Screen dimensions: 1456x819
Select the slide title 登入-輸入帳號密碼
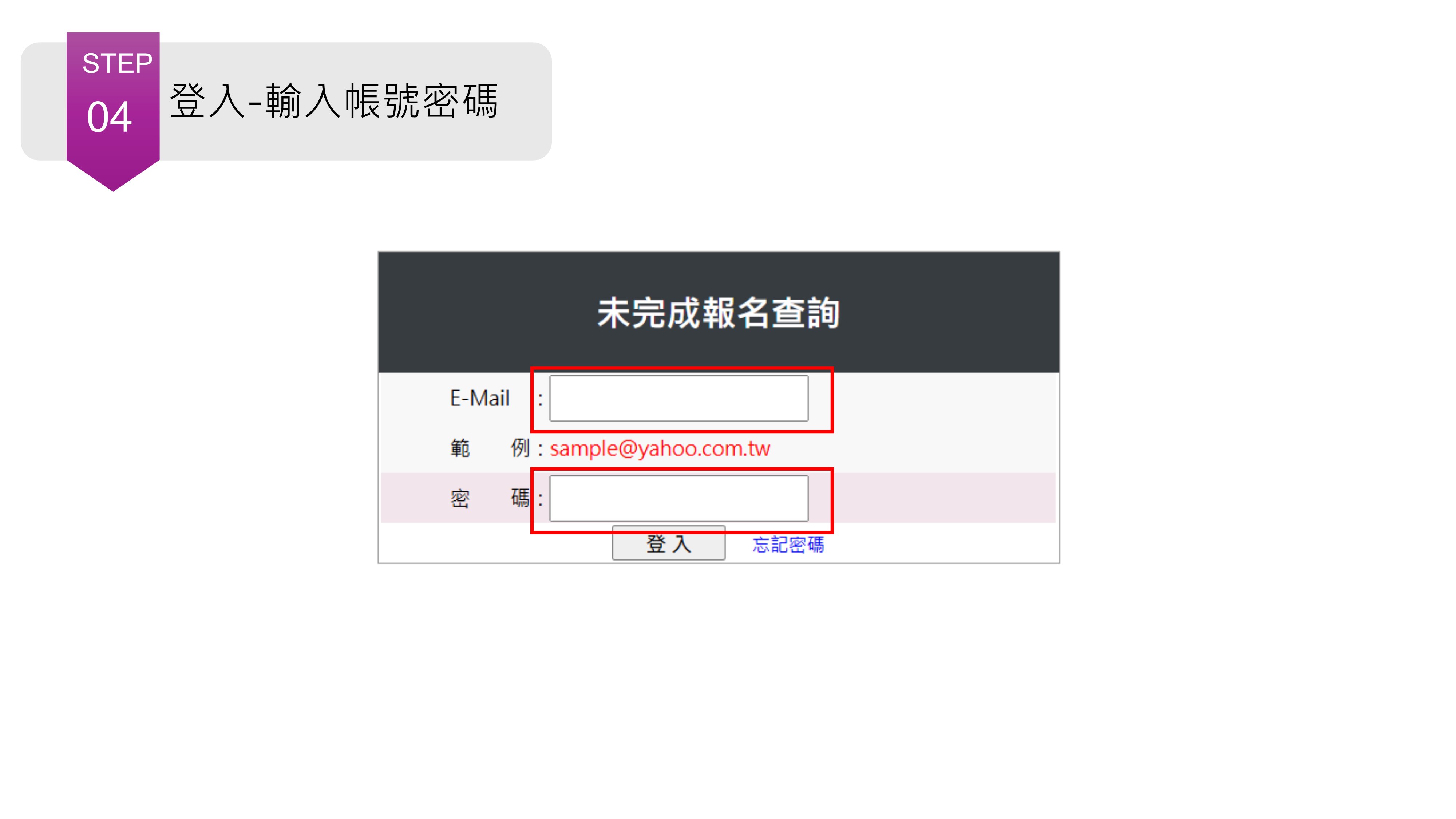tap(334, 101)
